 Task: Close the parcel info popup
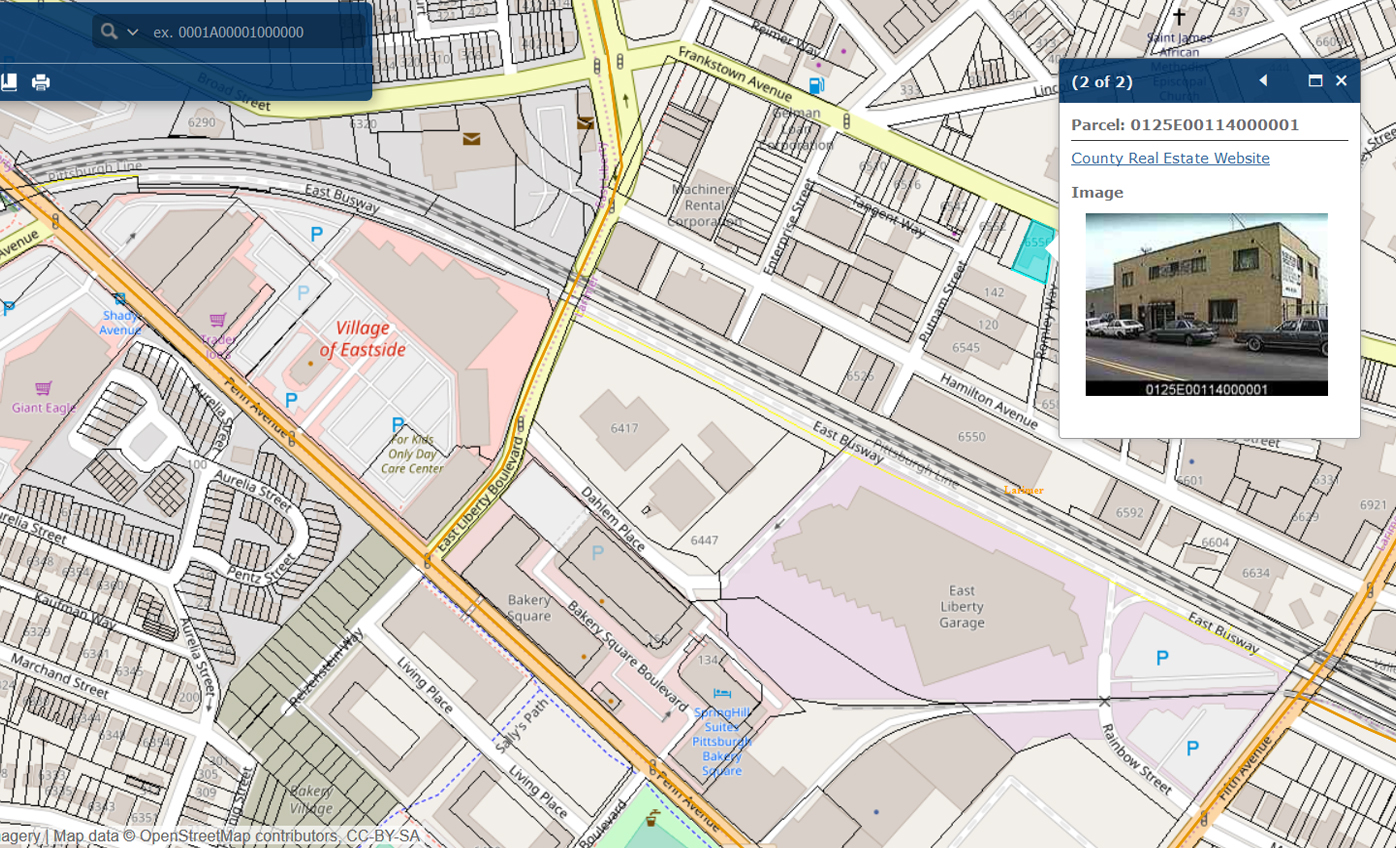click(x=1341, y=81)
